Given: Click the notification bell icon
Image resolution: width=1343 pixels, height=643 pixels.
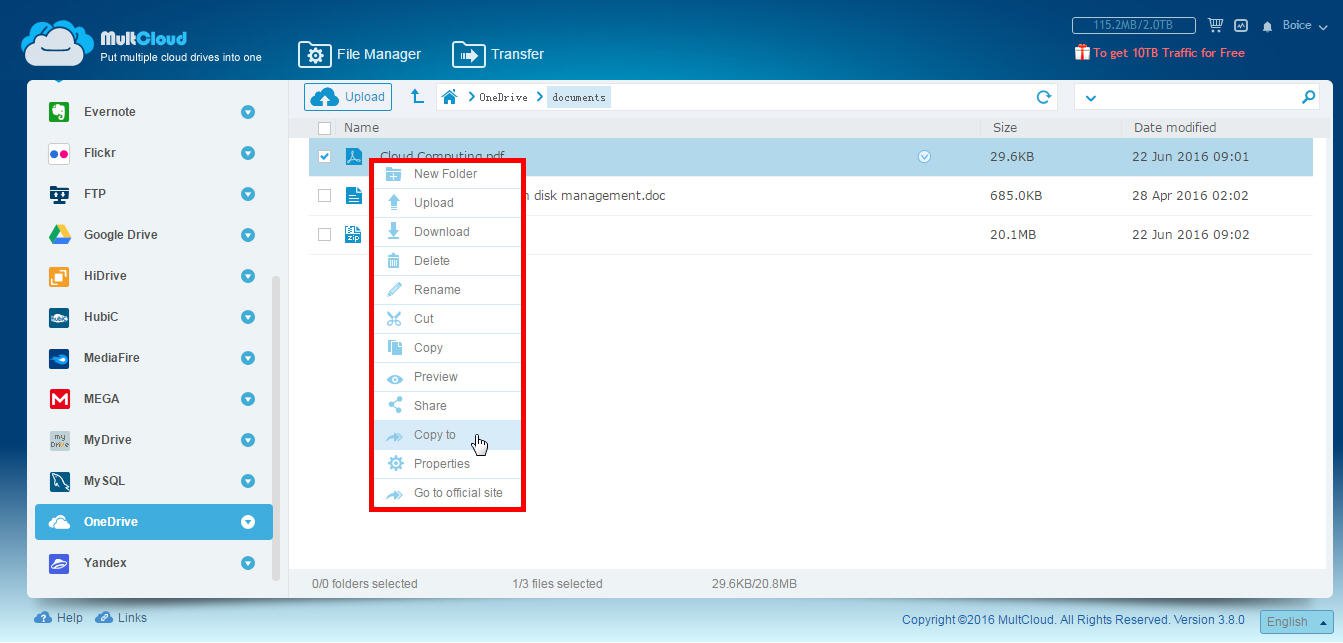Looking at the screenshot, I should [1268, 26].
